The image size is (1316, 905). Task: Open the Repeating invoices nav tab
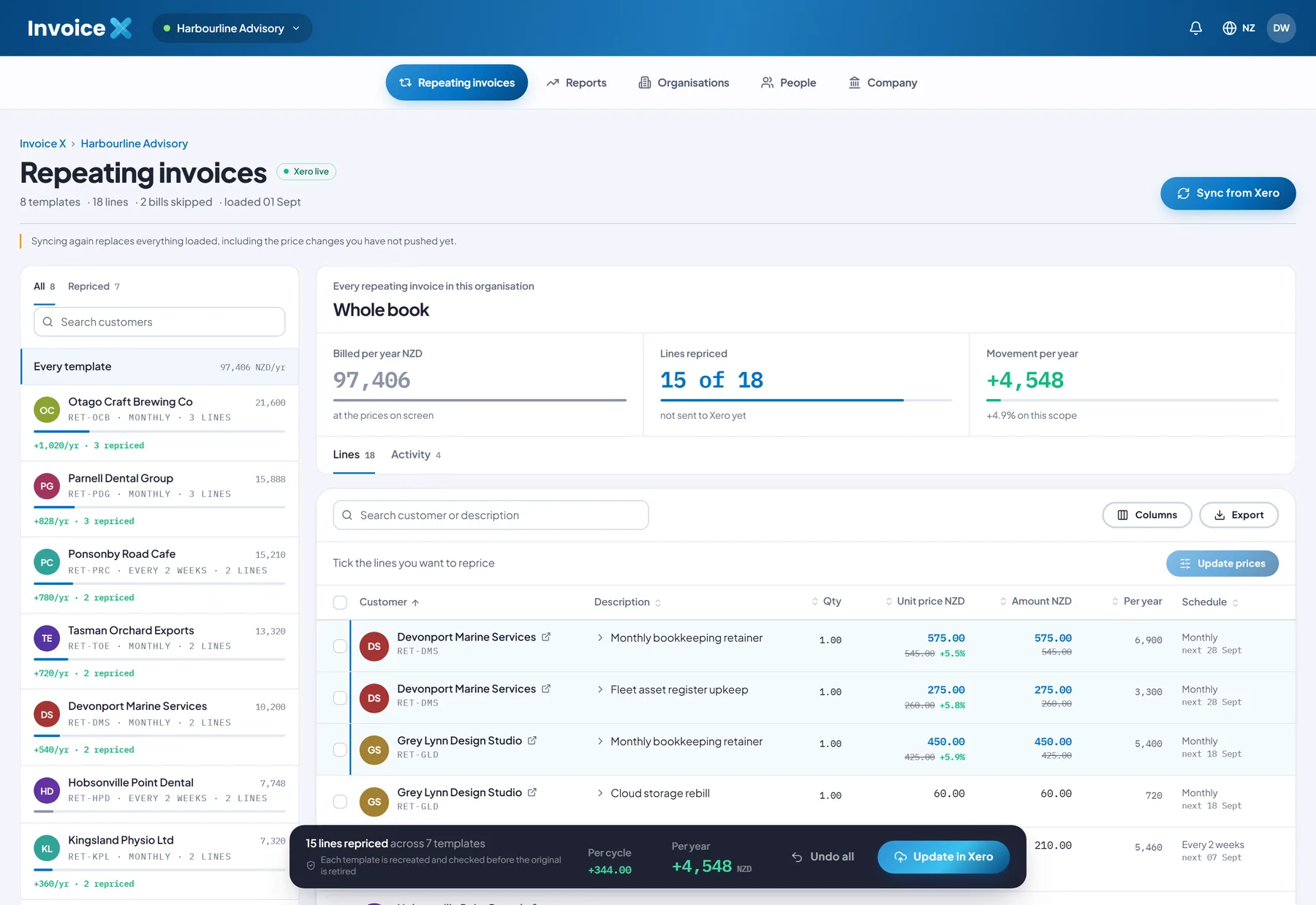[457, 83]
